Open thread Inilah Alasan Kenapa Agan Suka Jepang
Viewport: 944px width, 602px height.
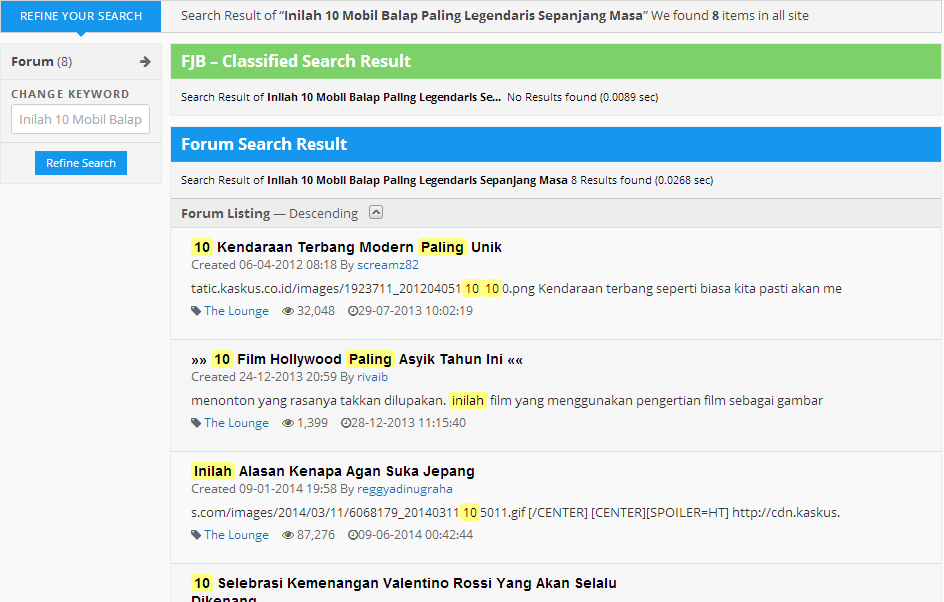333,471
